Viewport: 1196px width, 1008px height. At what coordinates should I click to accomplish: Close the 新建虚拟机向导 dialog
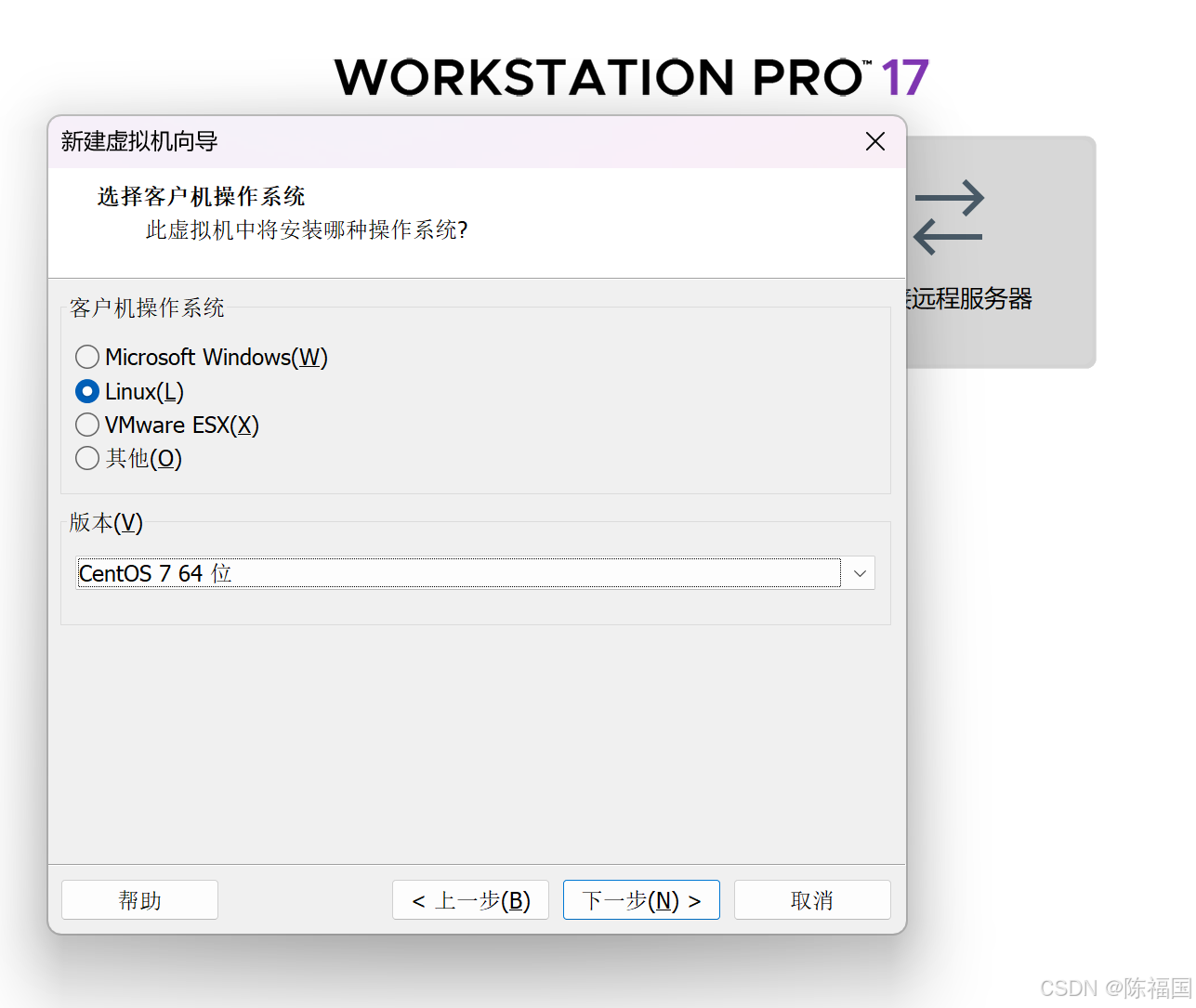click(x=875, y=141)
